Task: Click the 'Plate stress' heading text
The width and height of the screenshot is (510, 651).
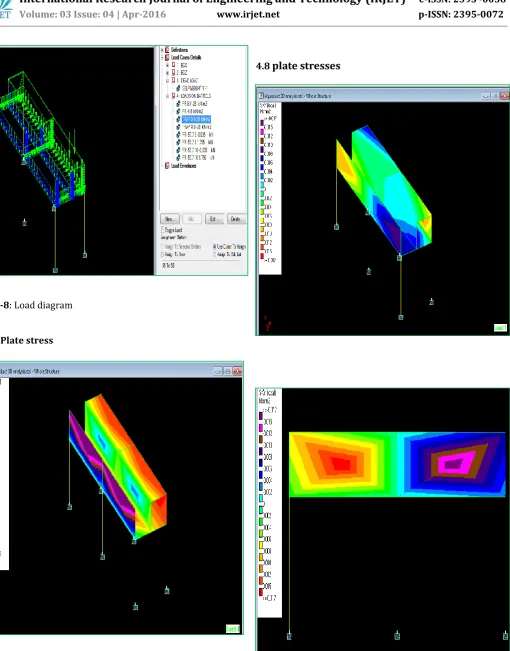Action: 27,340
